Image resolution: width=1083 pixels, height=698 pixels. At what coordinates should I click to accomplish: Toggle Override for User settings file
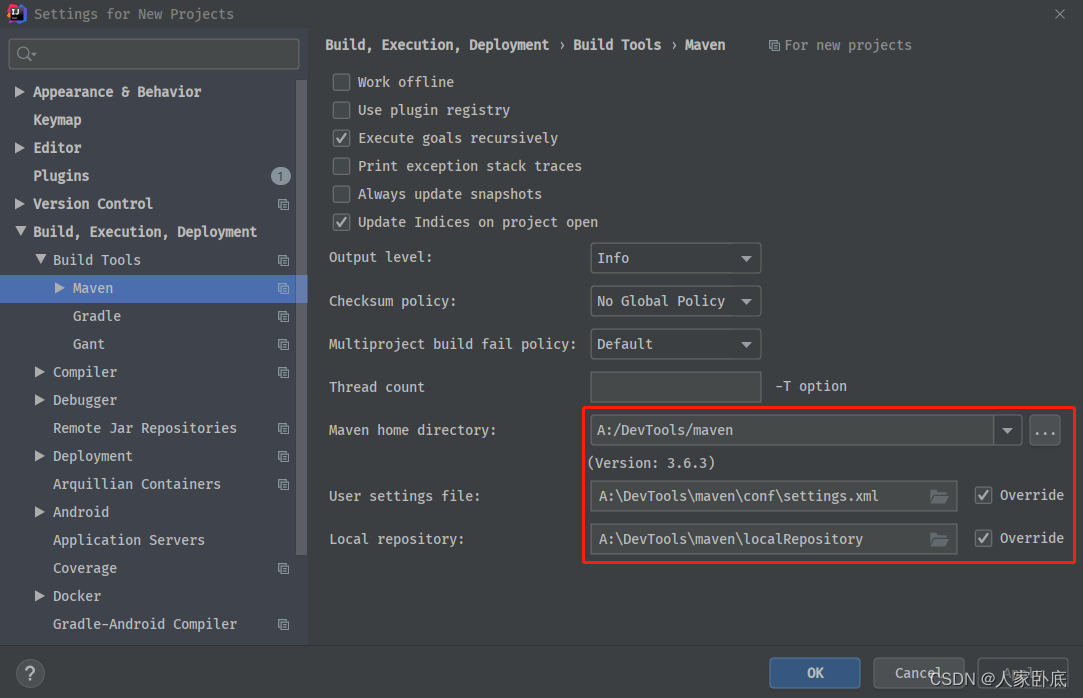[x=984, y=495]
